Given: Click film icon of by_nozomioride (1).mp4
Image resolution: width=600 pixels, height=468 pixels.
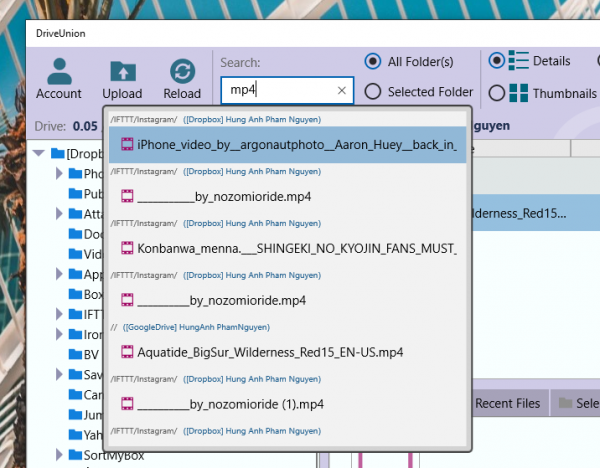Looking at the screenshot, I should [x=127, y=404].
